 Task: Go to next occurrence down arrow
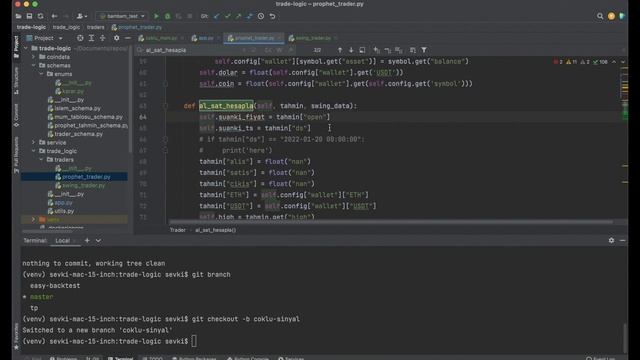pyautogui.click(x=351, y=50)
